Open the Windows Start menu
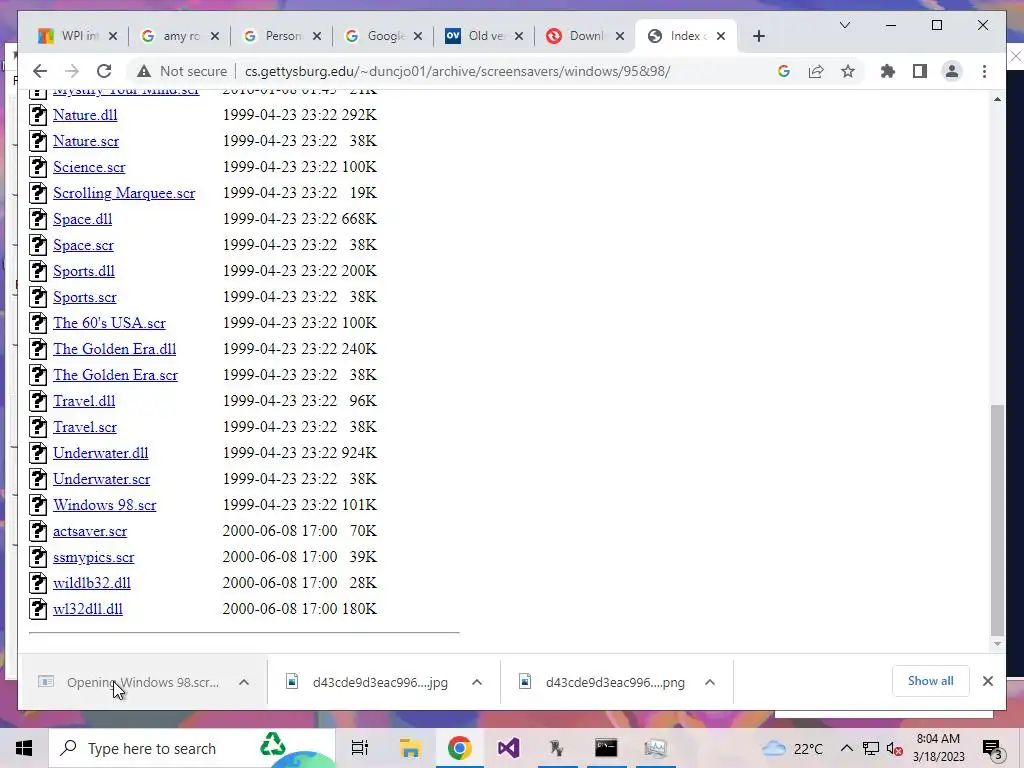1024x768 pixels. tap(24, 748)
